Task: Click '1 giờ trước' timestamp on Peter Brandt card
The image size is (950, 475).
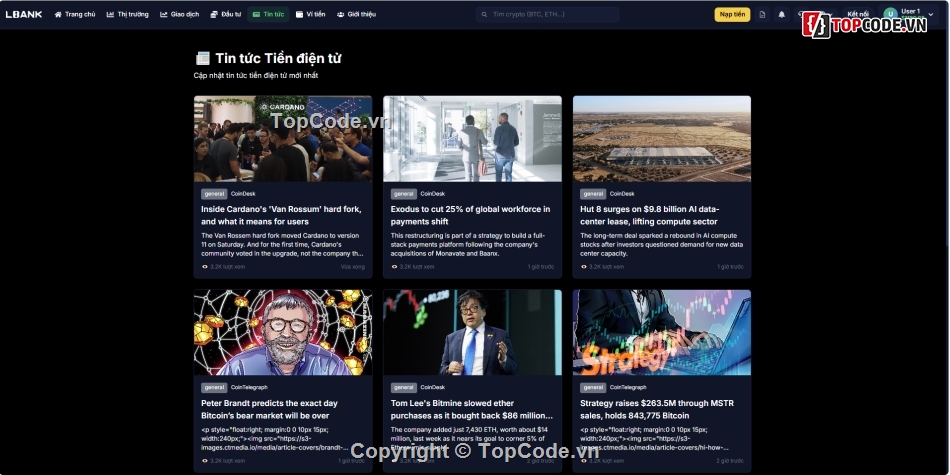Action: coord(351,460)
